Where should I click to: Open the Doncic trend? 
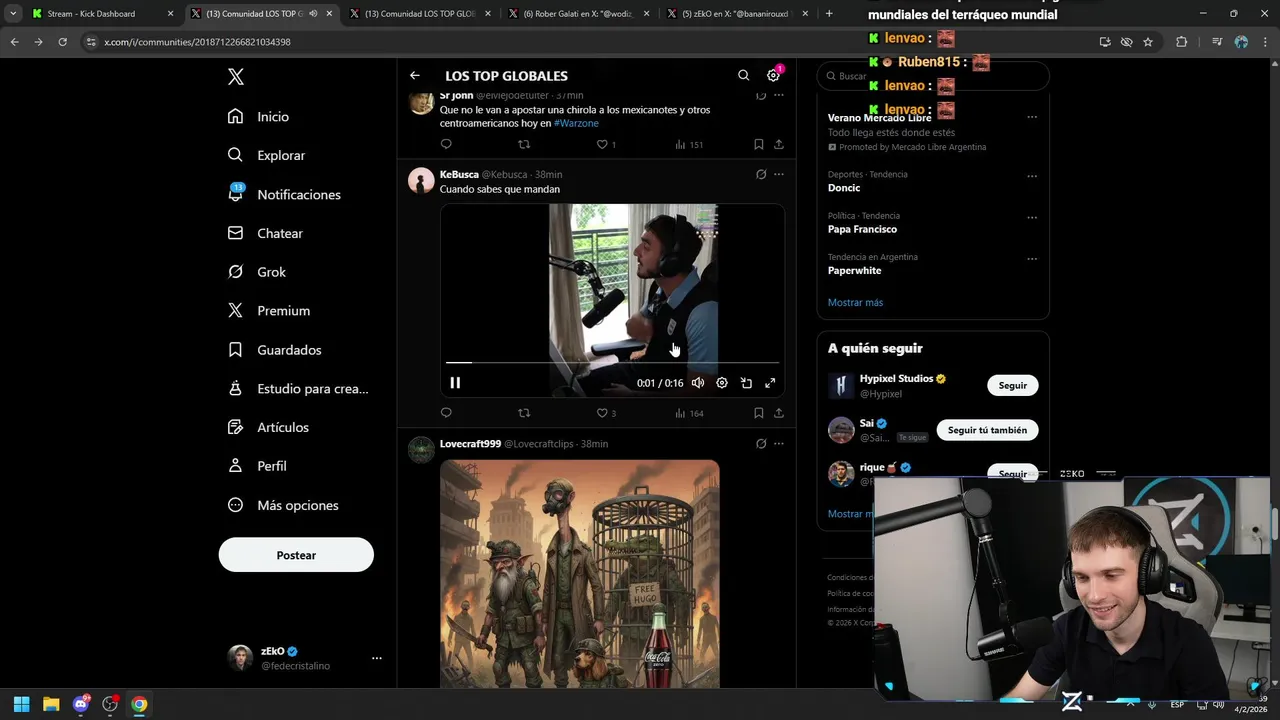tap(844, 188)
